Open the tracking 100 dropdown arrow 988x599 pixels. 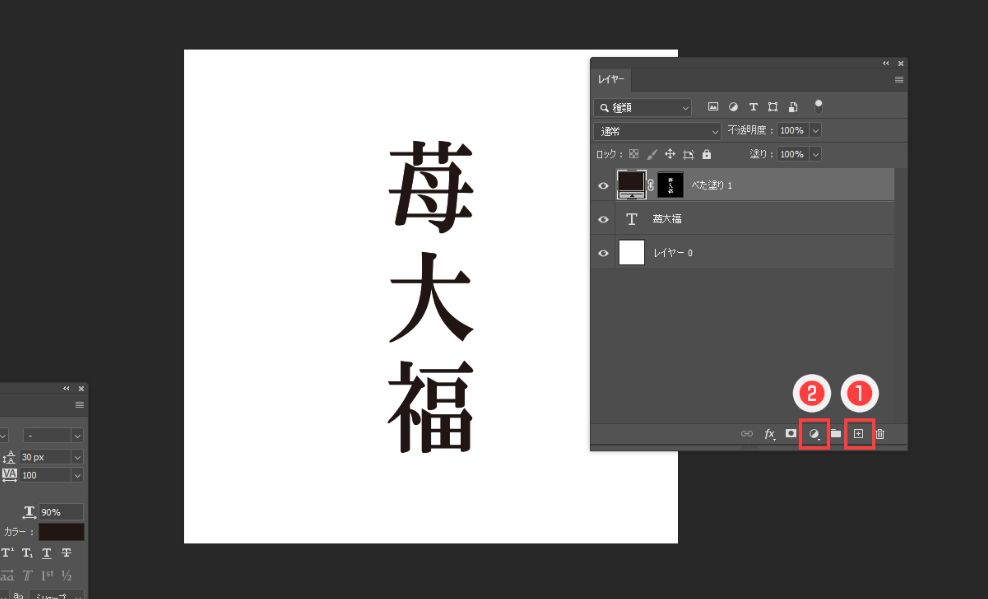tap(78, 475)
